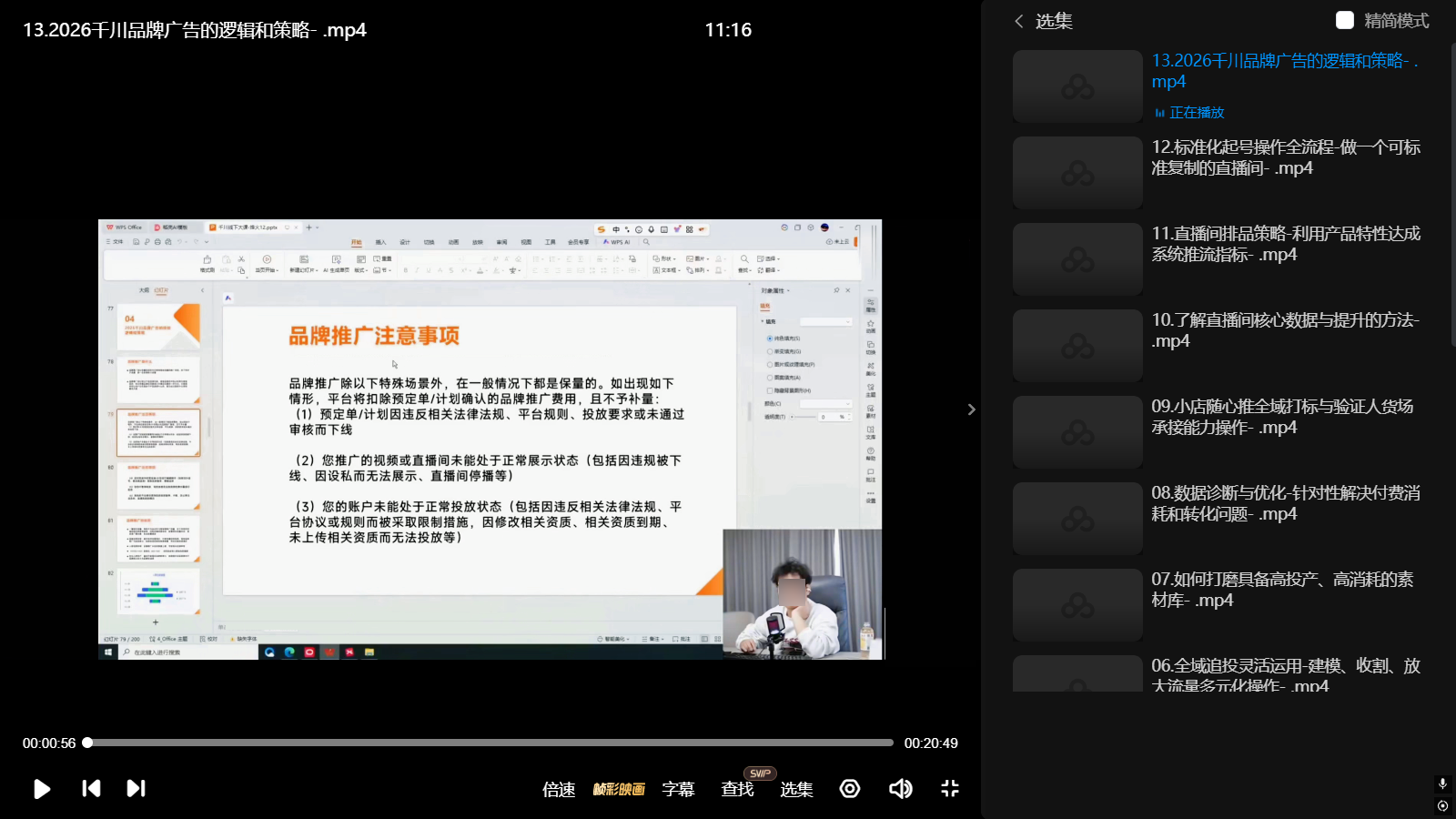Click the current time 00:00:56
Screen dimensions: 1456x819
pyautogui.click(x=49, y=743)
